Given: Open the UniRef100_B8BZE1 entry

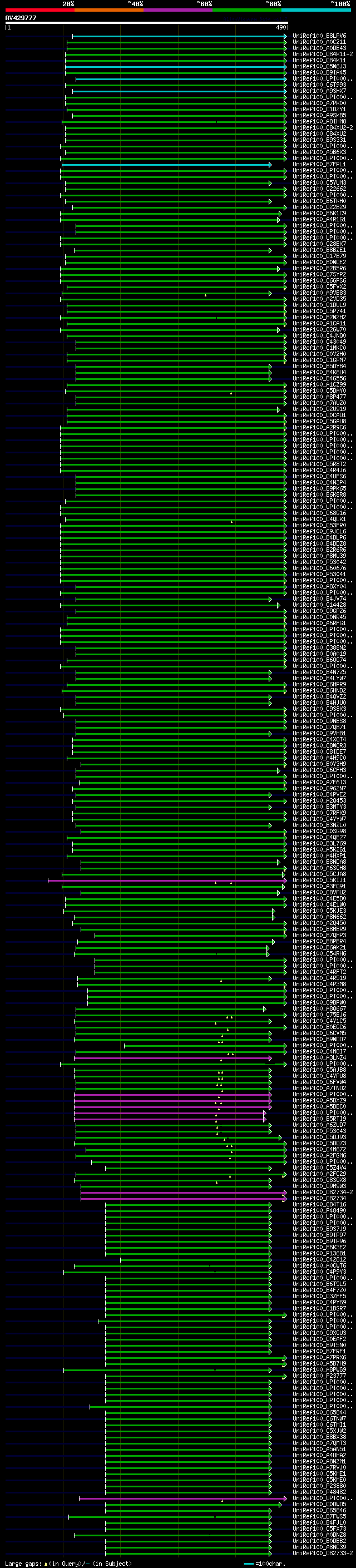Looking at the screenshot, I should 319,250.
